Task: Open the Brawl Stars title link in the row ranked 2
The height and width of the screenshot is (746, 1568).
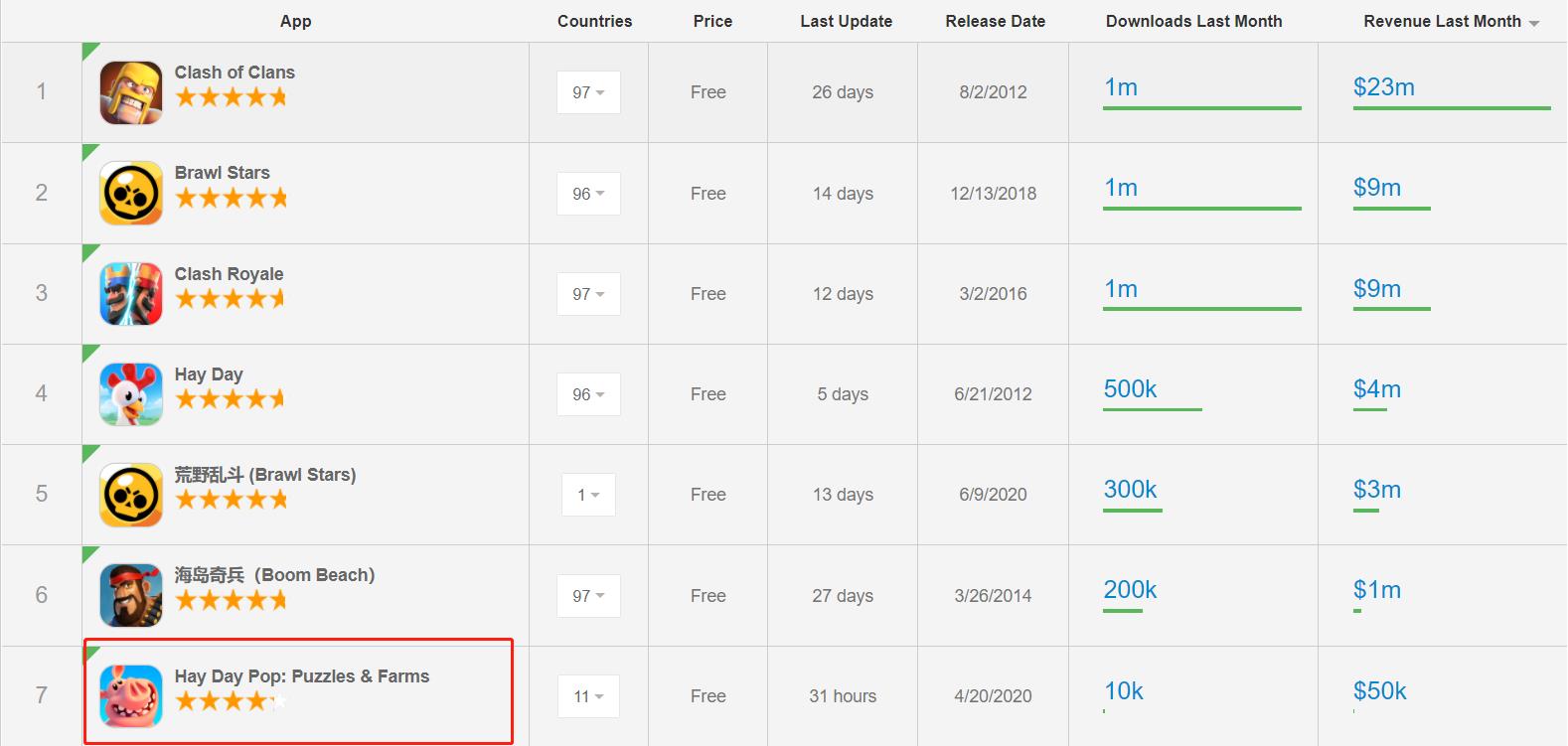Action: coord(222,173)
